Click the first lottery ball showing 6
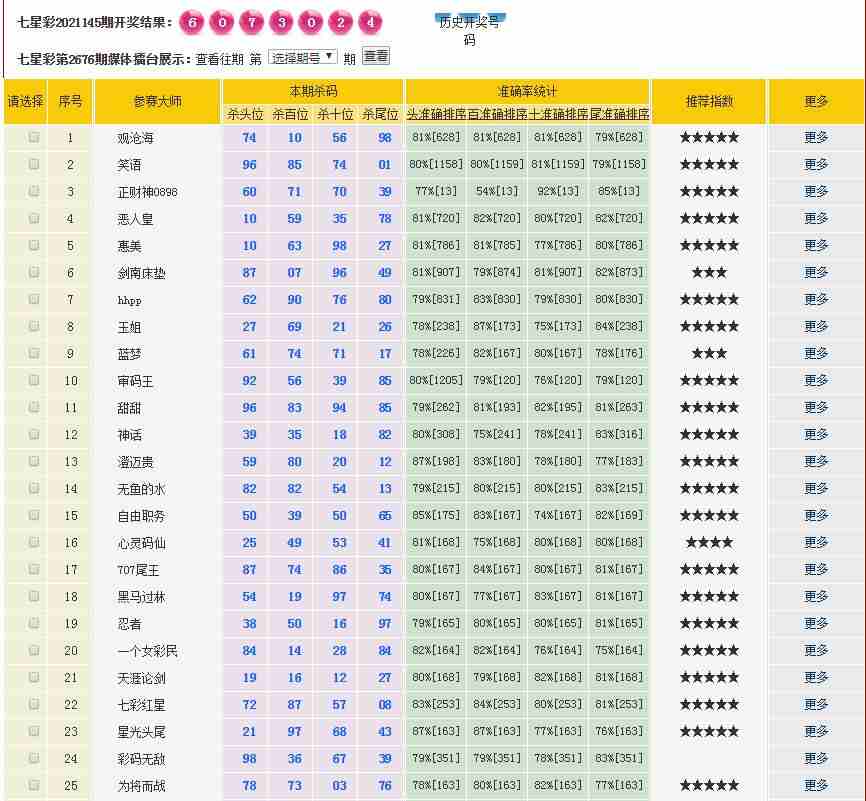 click(x=194, y=22)
